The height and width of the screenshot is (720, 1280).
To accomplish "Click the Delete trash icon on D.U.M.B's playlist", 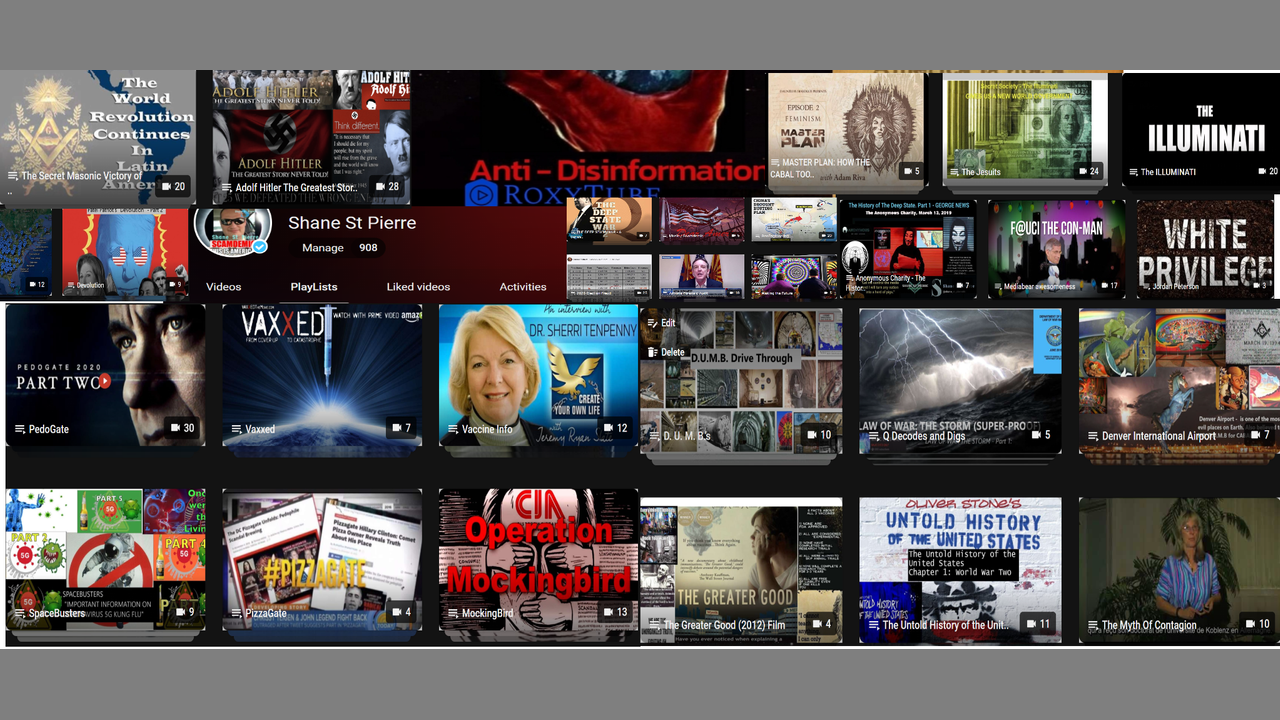I will tap(651, 352).
